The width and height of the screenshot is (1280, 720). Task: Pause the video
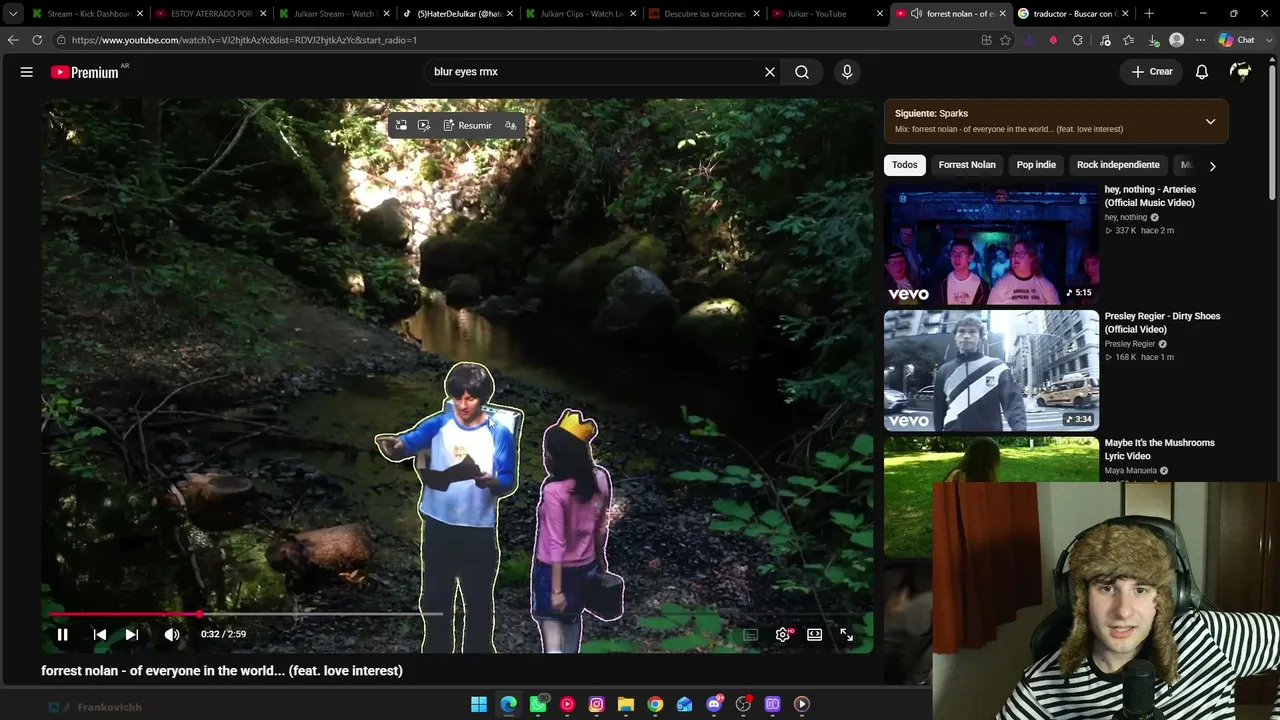point(62,634)
